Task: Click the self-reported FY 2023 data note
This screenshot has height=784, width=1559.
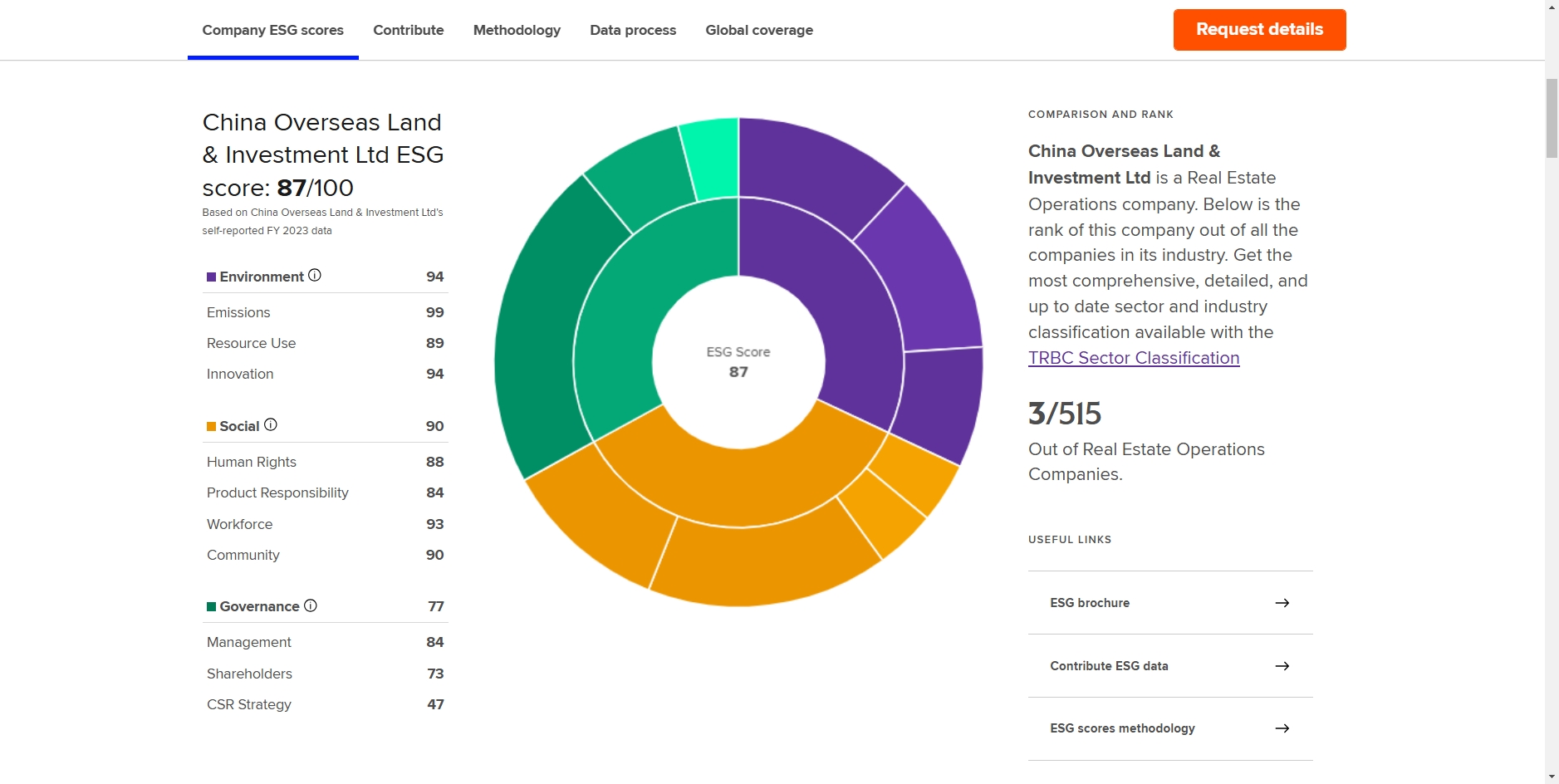Action: coord(267,231)
